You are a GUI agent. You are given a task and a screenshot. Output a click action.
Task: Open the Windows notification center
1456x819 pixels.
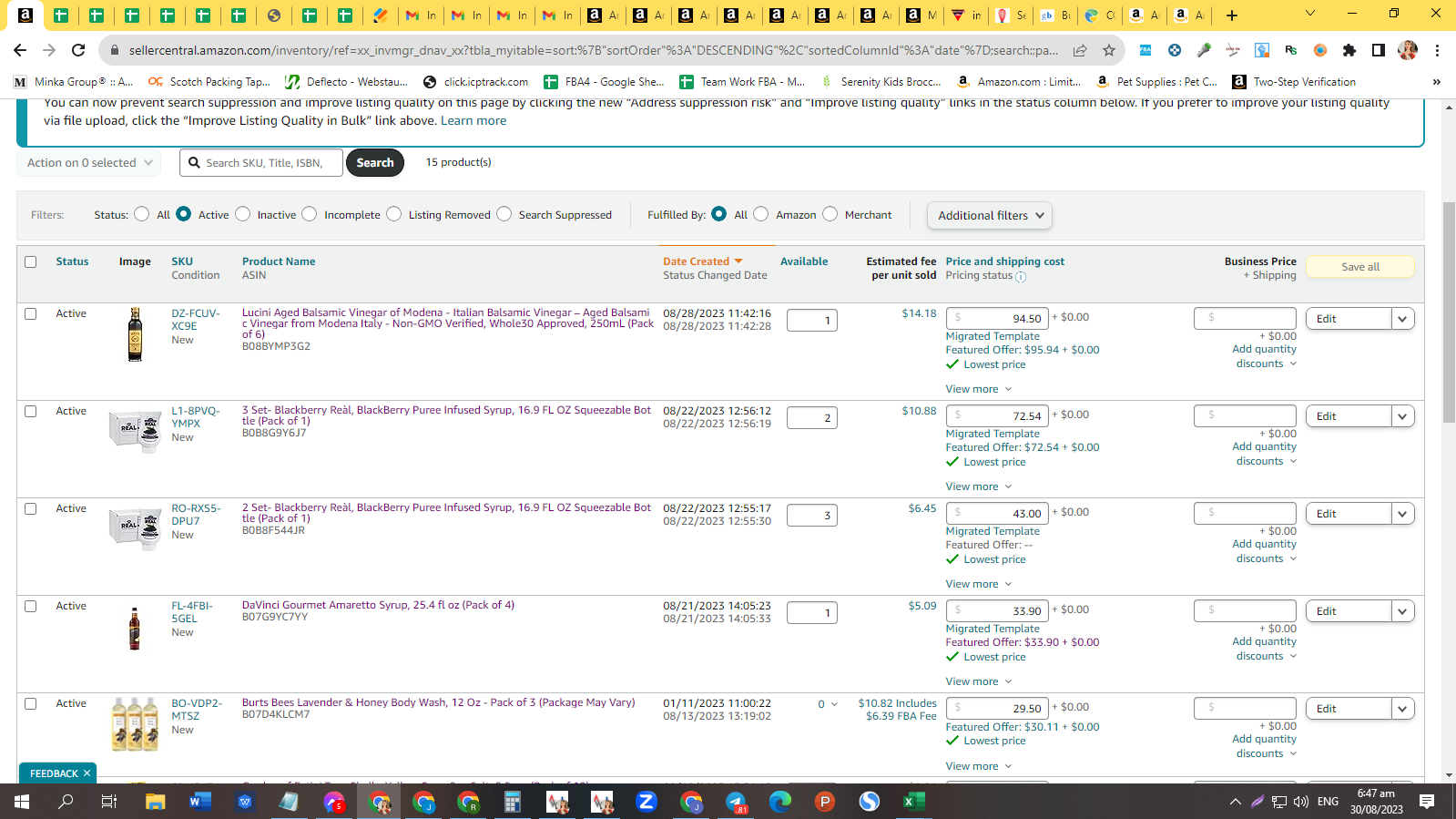(1427, 802)
